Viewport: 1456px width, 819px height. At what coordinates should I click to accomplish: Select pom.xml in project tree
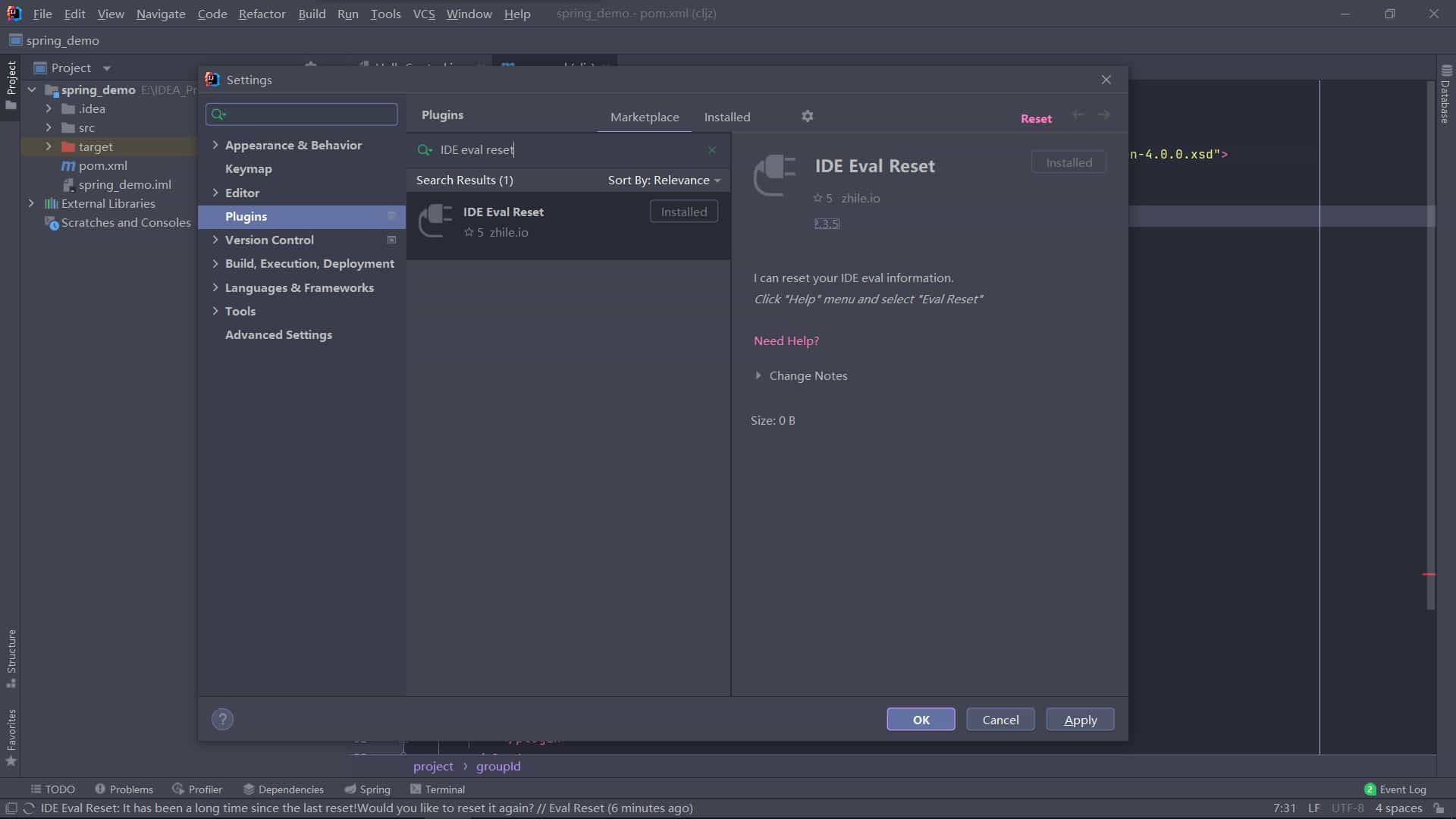(102, 165)
